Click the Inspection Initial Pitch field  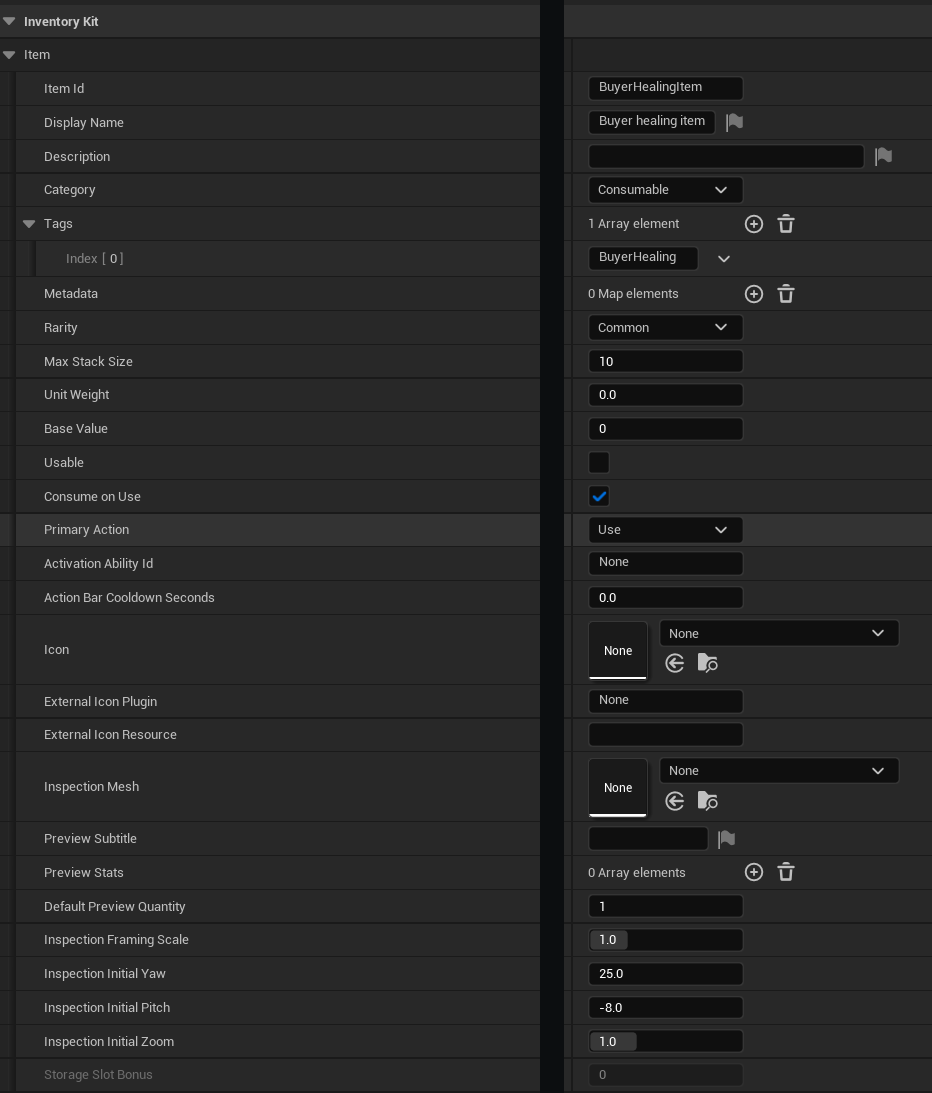coord(665,1007)
